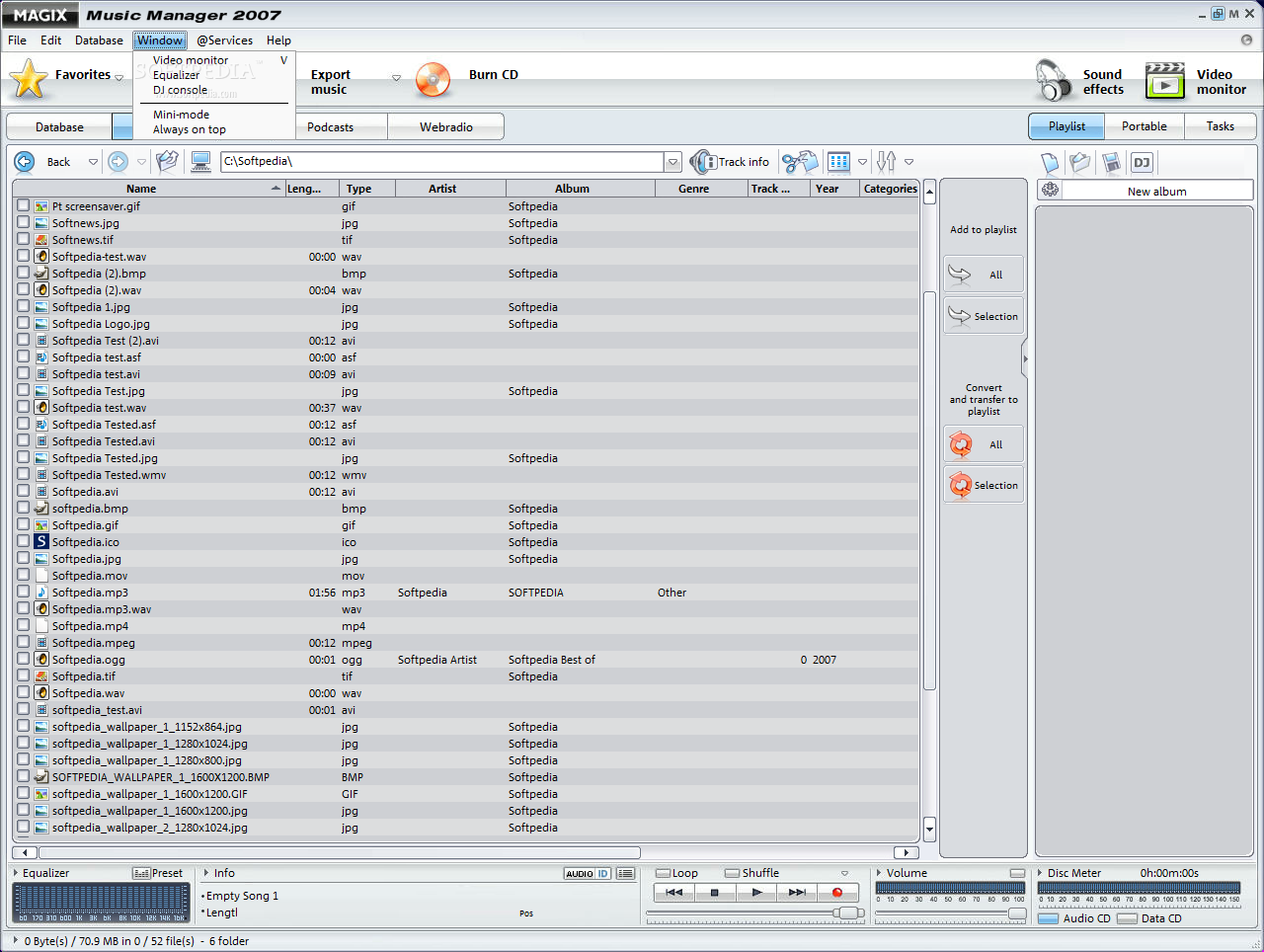This screenshot has height=952, width=1264.
Task: Click the Add to playlist Selection arrow icon
Action: click(959, 316)
